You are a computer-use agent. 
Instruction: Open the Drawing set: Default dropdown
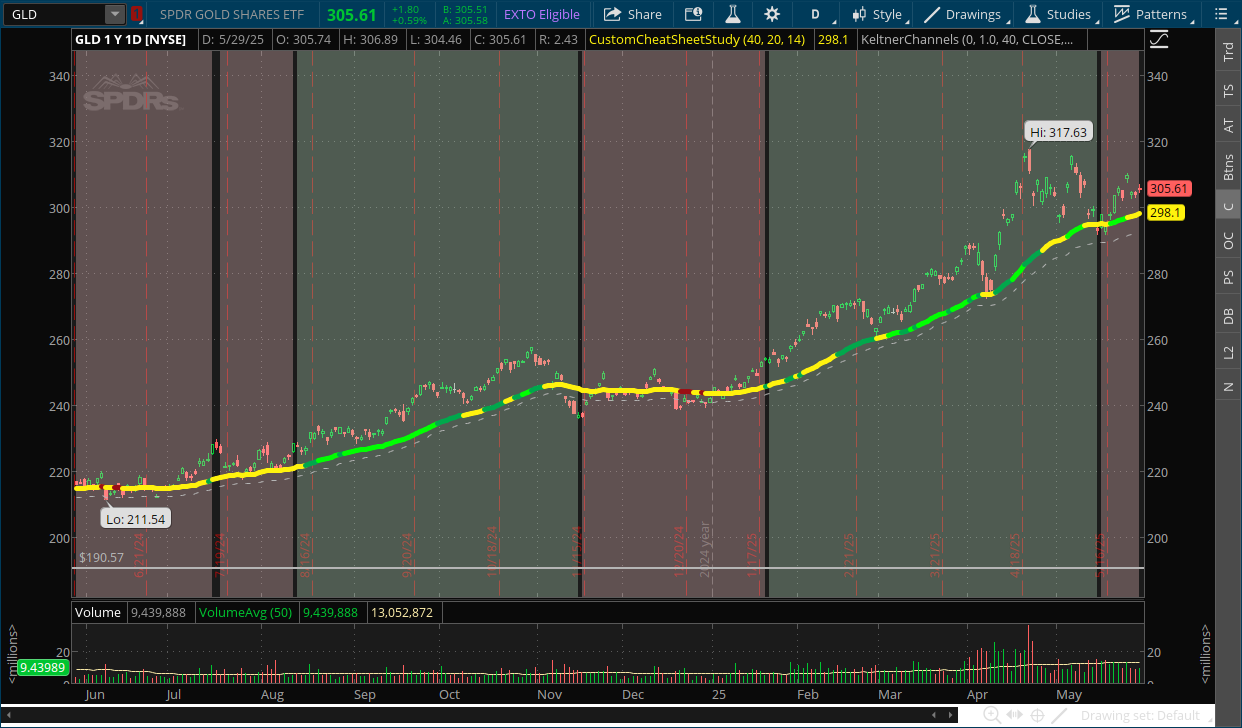(x=1146, y=715)
